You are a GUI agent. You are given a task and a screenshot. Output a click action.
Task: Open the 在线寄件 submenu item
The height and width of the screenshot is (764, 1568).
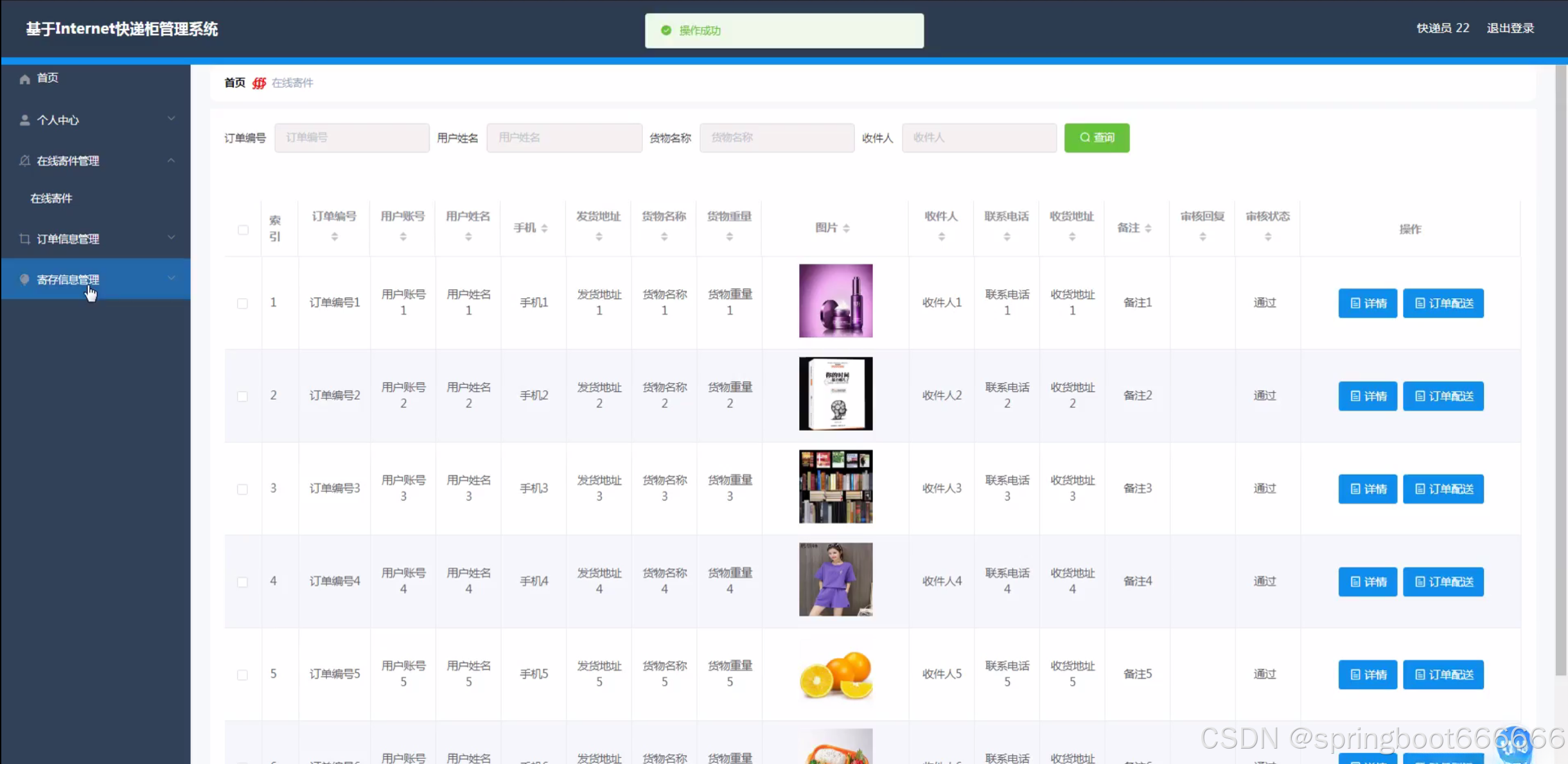tap(51, 199)
